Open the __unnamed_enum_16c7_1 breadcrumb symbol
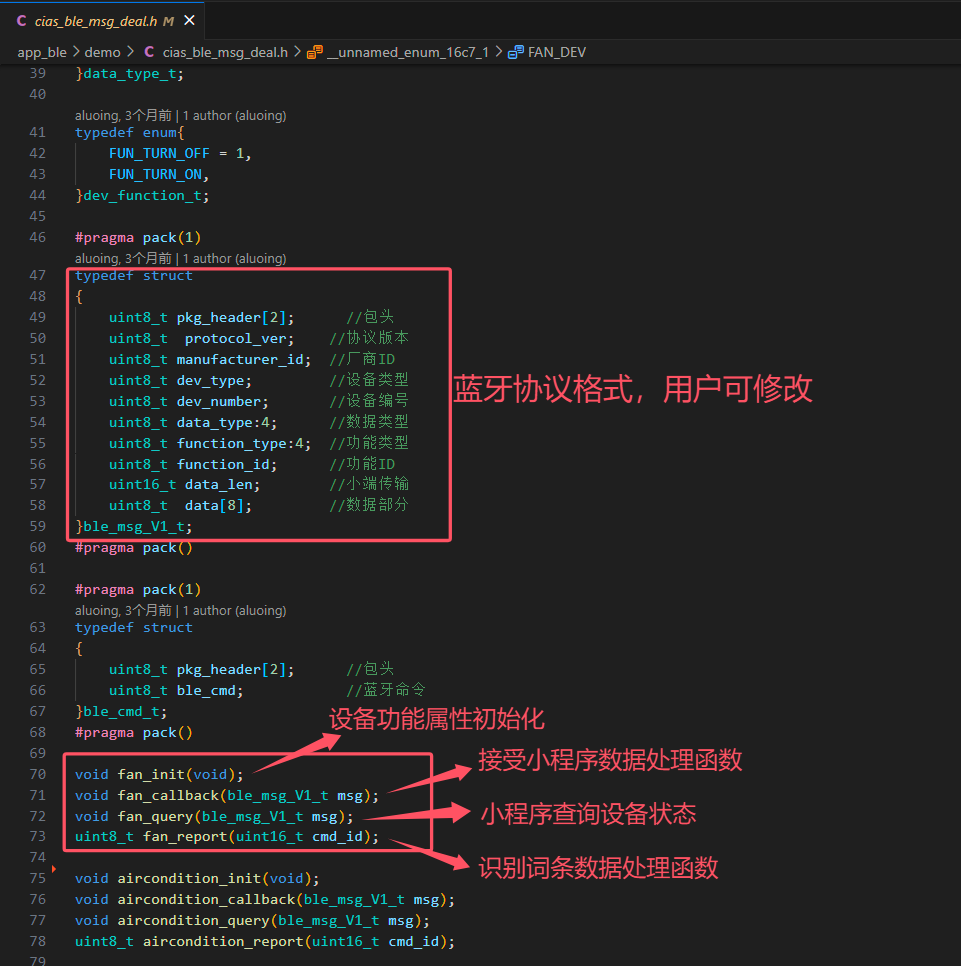Viewport: 961px width, 966px height. 408,52
